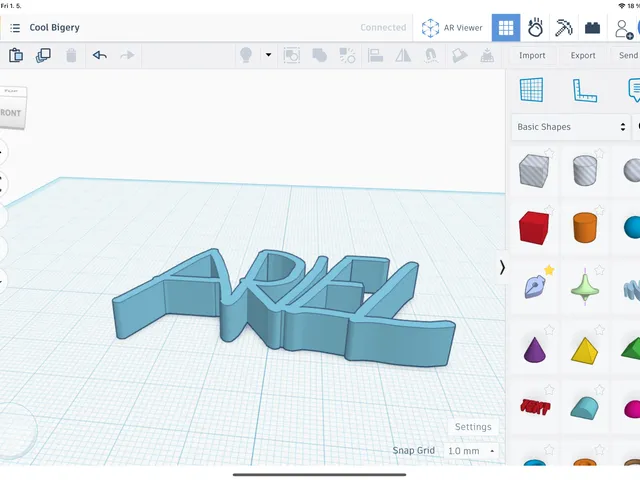The image size is (640, 480).
Task: Toggle favorite star on orange Cylinder
Action: pyautogui.click(x=599, y=210)
